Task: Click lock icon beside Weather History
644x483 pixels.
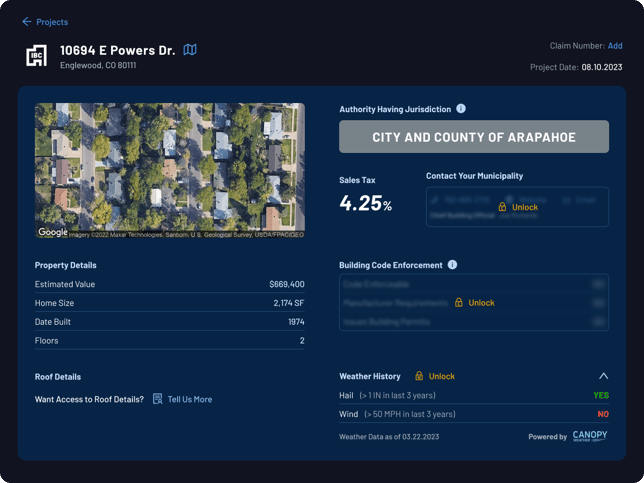Action: coord(419,376)
